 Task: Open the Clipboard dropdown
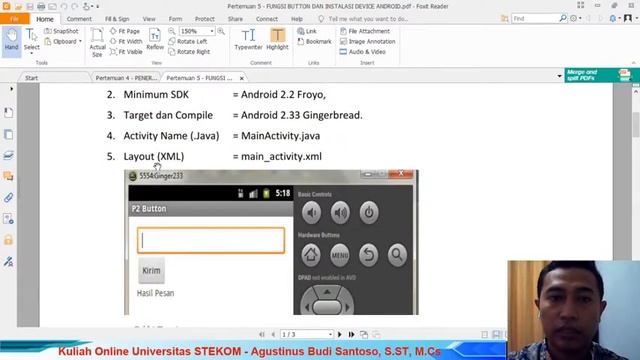click(63, 42)
